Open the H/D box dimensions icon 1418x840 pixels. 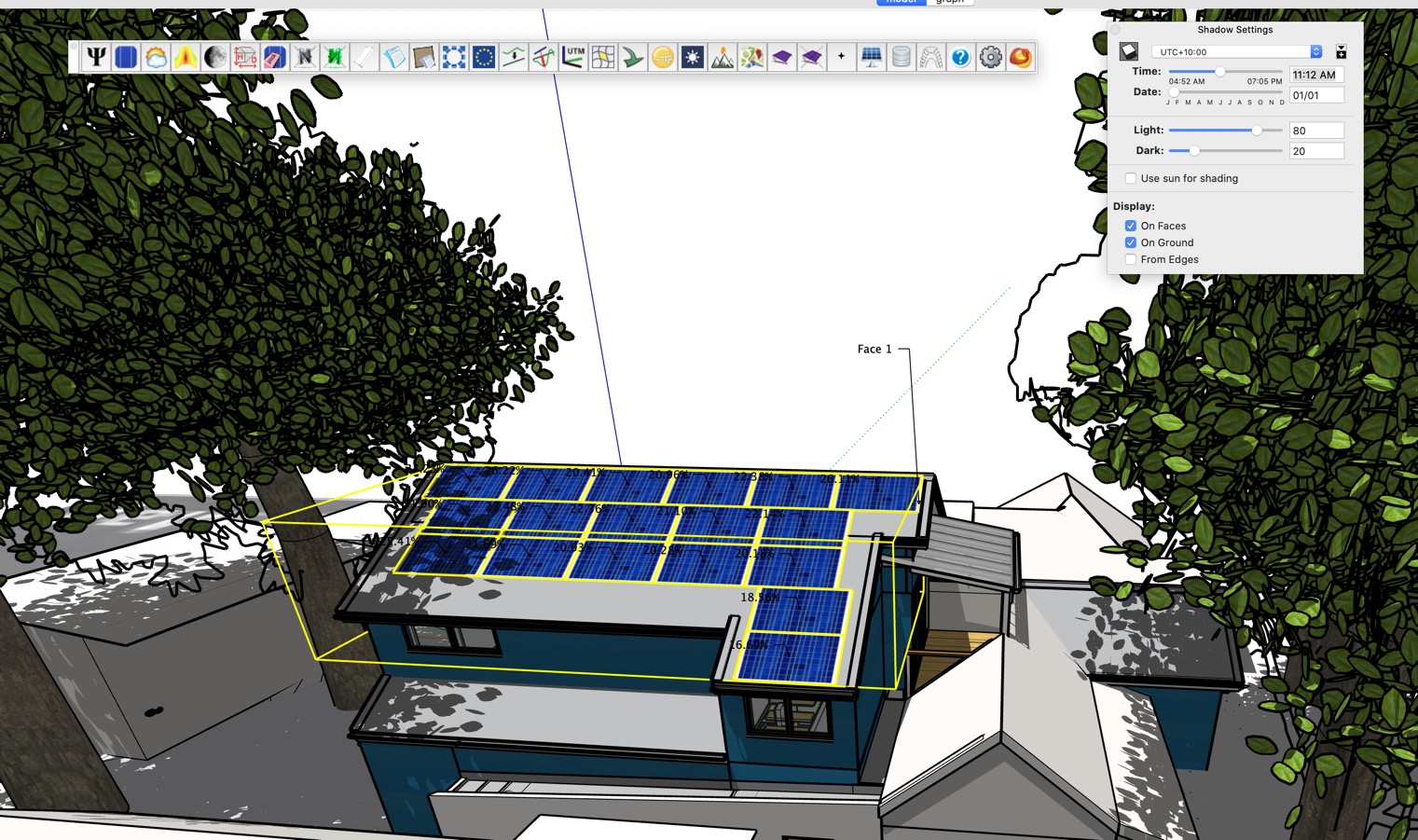pos(245,58)
